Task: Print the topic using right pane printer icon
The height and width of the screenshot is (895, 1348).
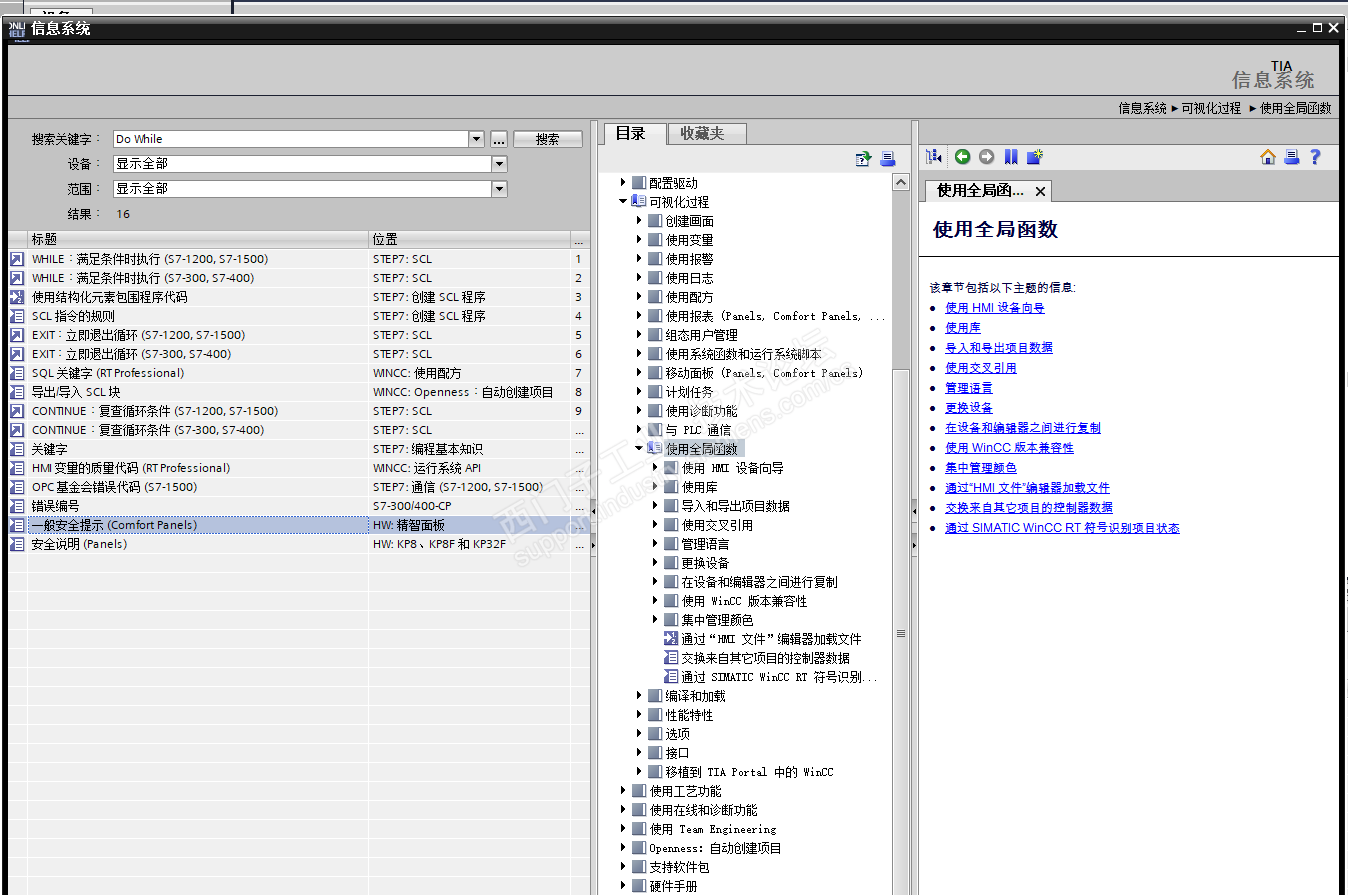Action: (x=1291, y=157)
